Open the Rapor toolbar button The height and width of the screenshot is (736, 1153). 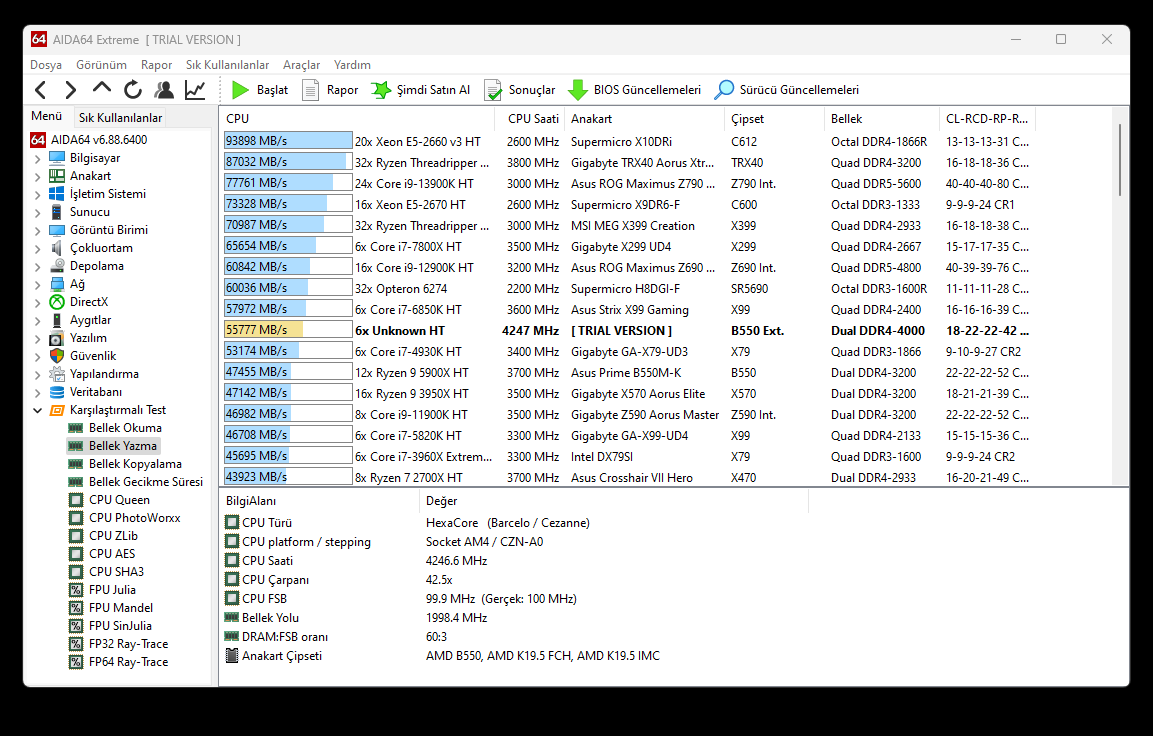tap(330, 90)
